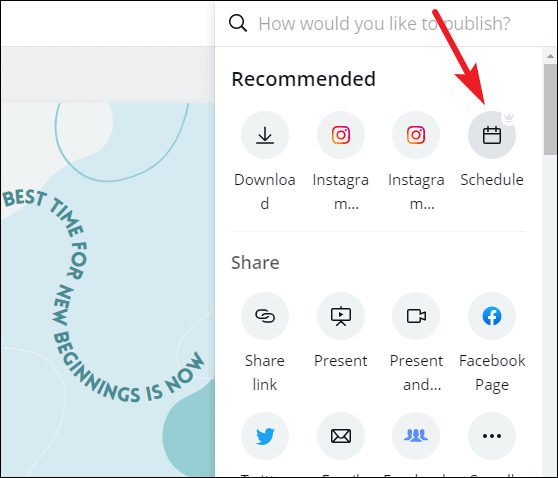Image resolution: width=558 pixels, height=478 pixels.
Task: Publish to Facebook Page
Action: tap(492, 316)
